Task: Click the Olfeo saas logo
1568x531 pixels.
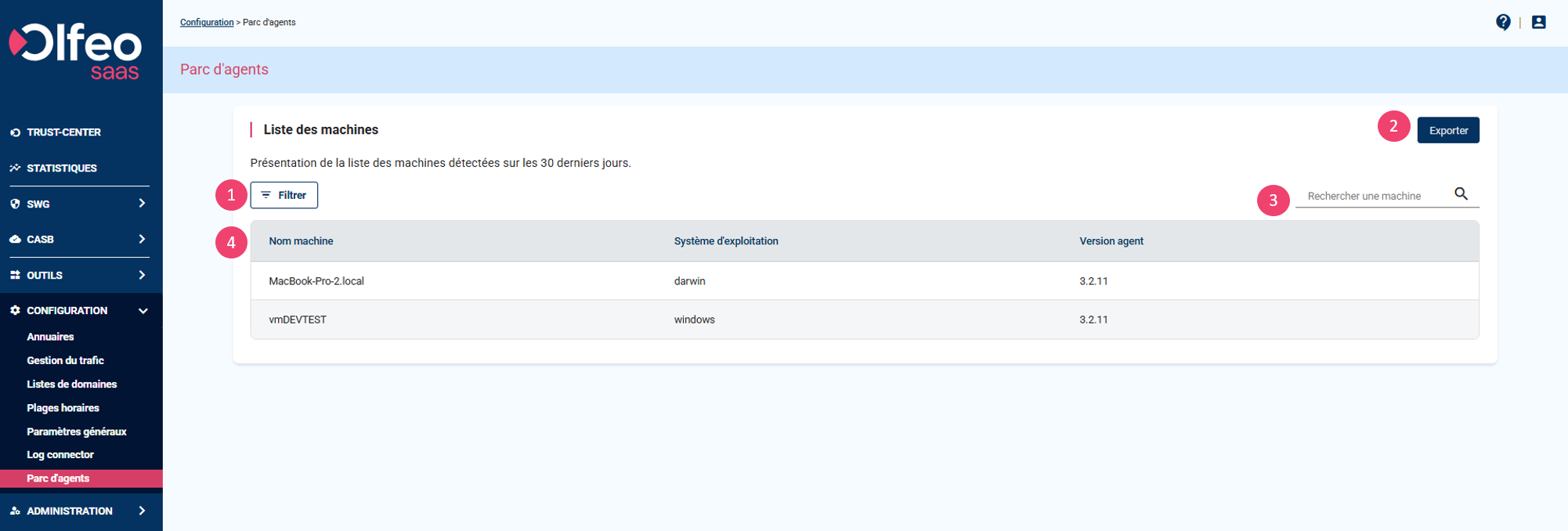Action: pyautogui.click(x=75, y=52)
